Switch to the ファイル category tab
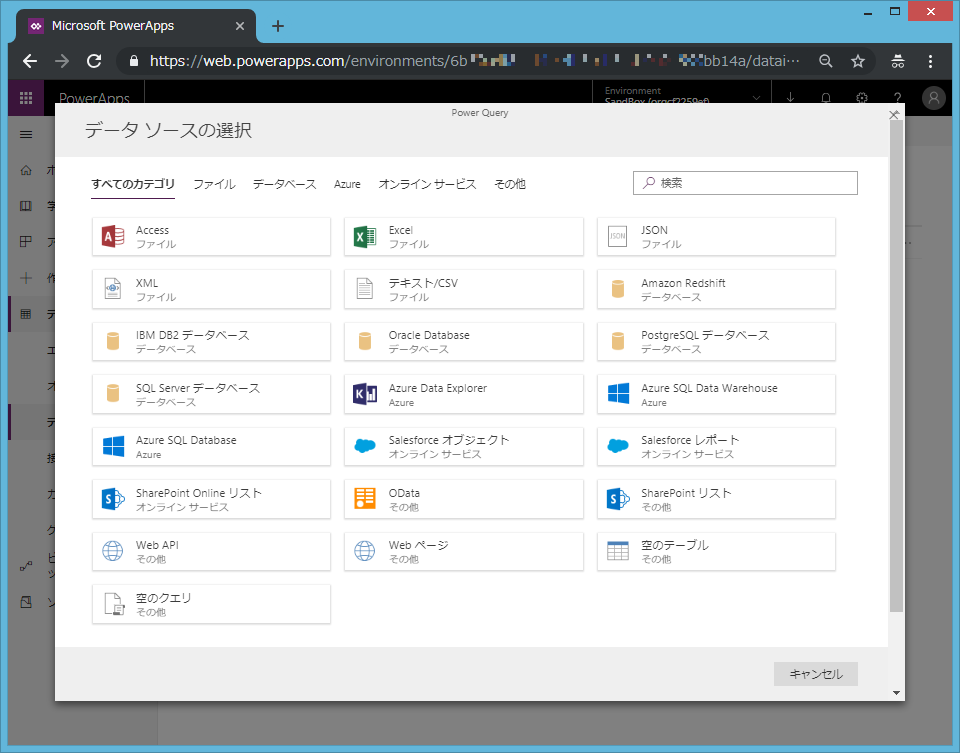Viewport: 960px width, 753px height. click(214, 184)
